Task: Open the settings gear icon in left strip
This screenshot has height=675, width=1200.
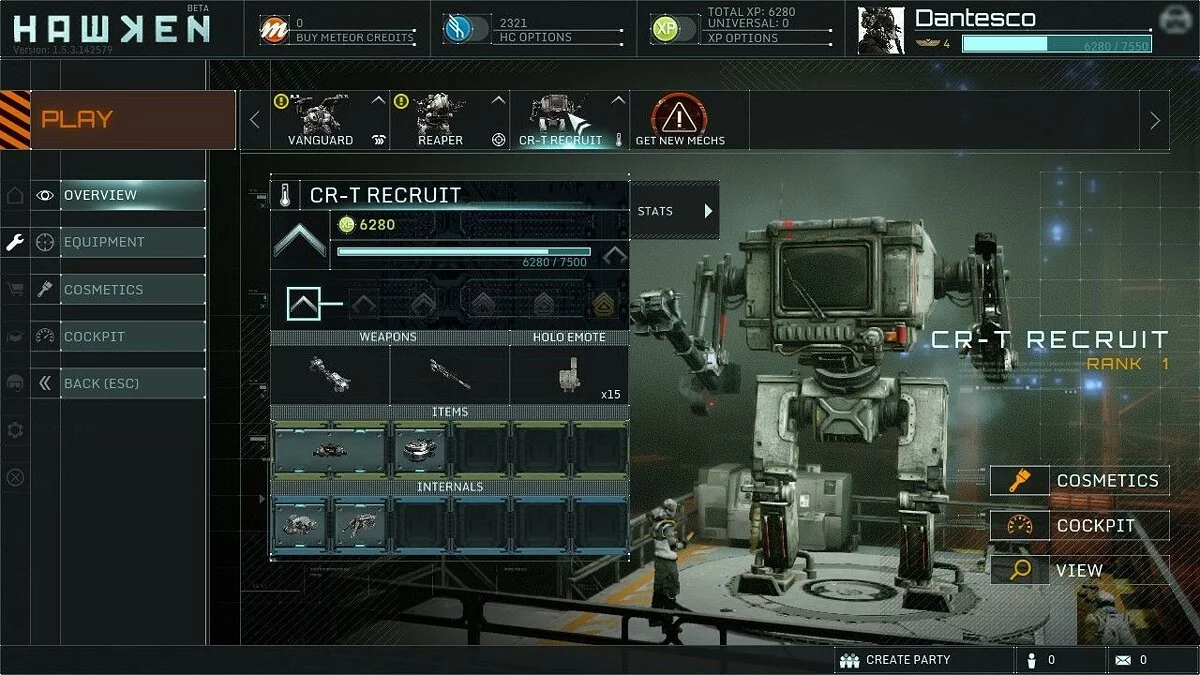Action: (15, 430)
